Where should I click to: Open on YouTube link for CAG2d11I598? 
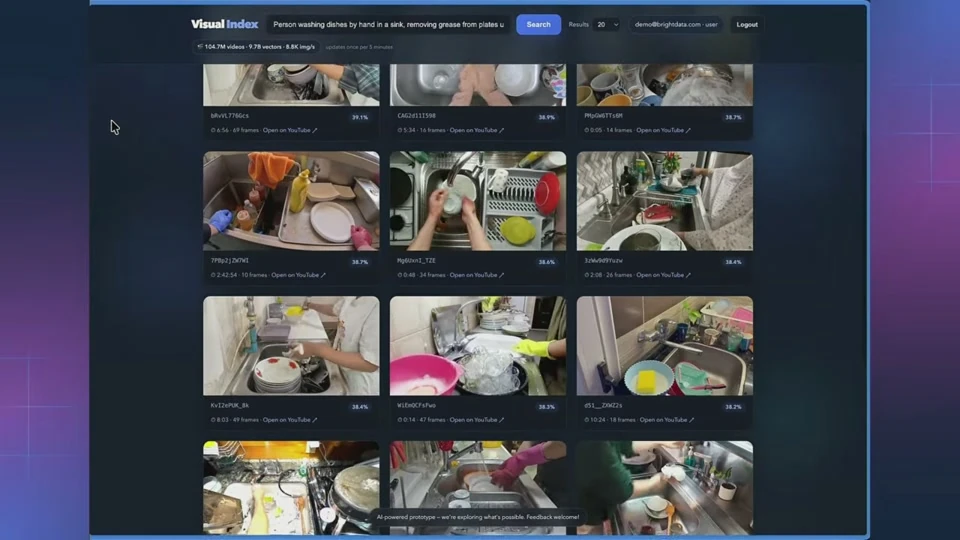[x=476, y=130]
